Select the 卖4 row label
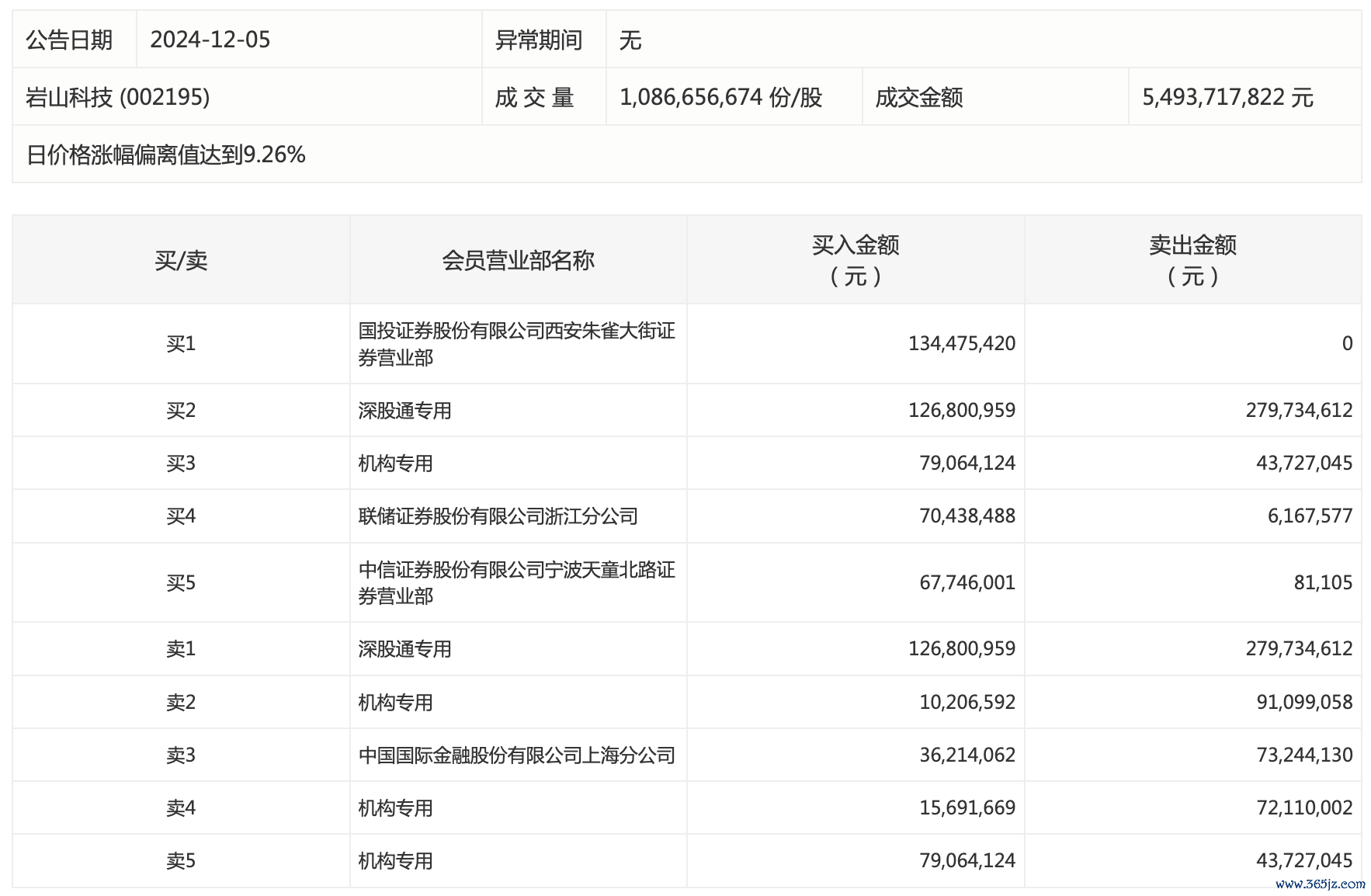Screen dimensions: 1371x896 [x=181, y=807]
